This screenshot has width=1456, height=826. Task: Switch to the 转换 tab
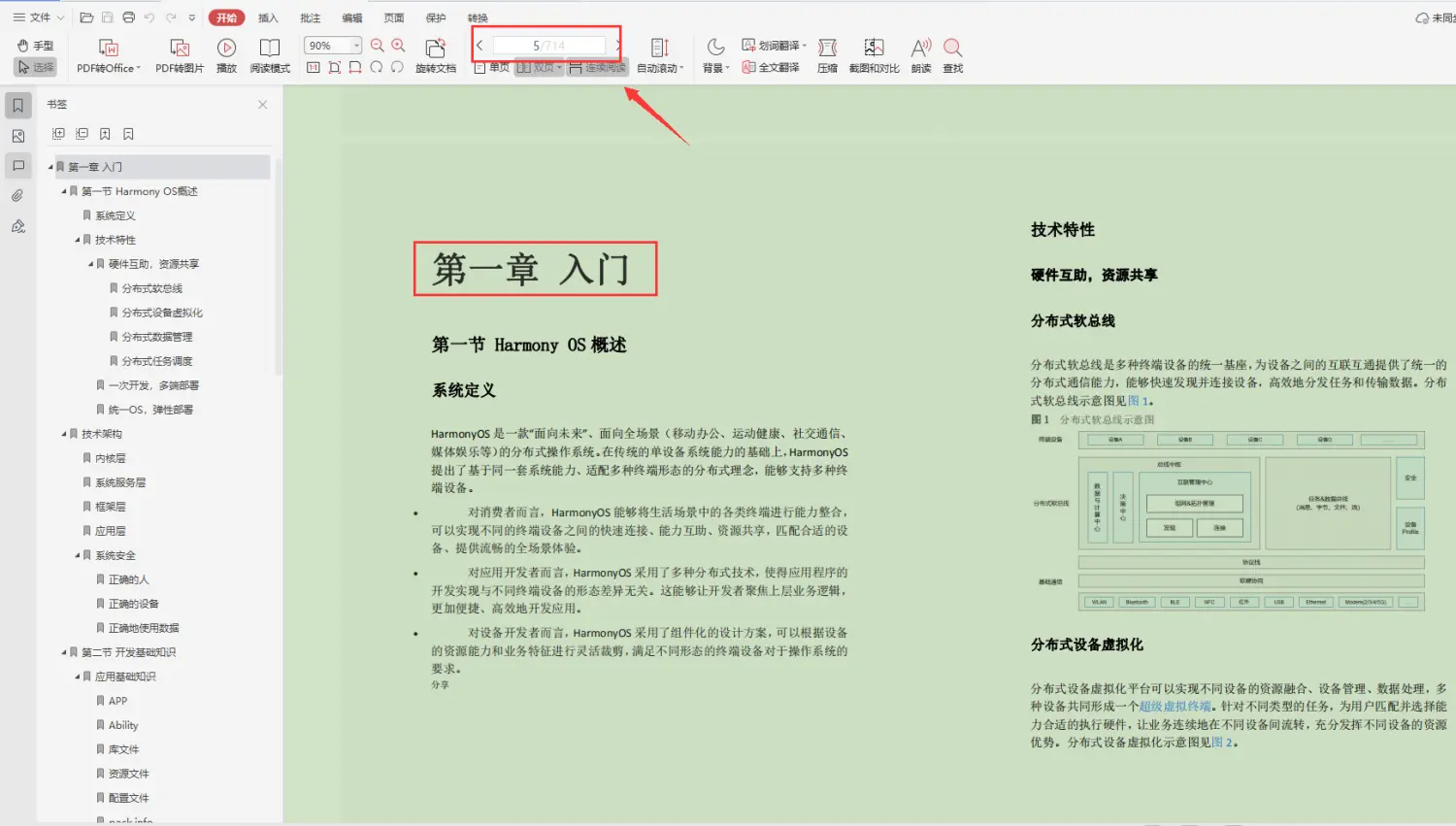tap(478, 17)
